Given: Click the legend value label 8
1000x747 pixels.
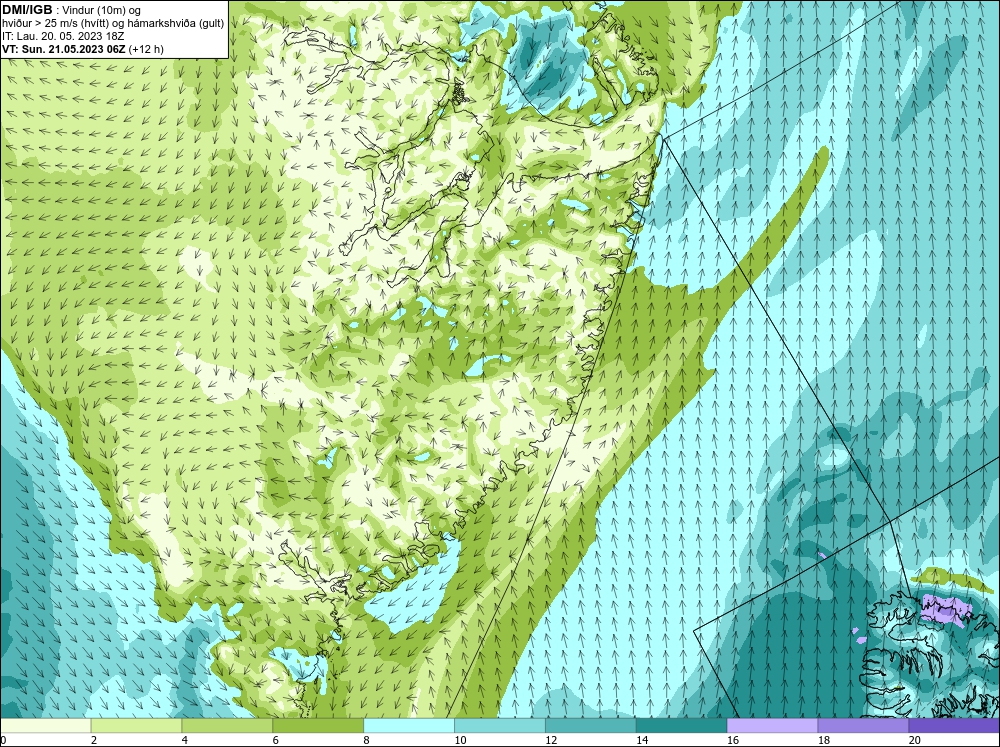Looking at the screenshot, I should click(367, 740).
